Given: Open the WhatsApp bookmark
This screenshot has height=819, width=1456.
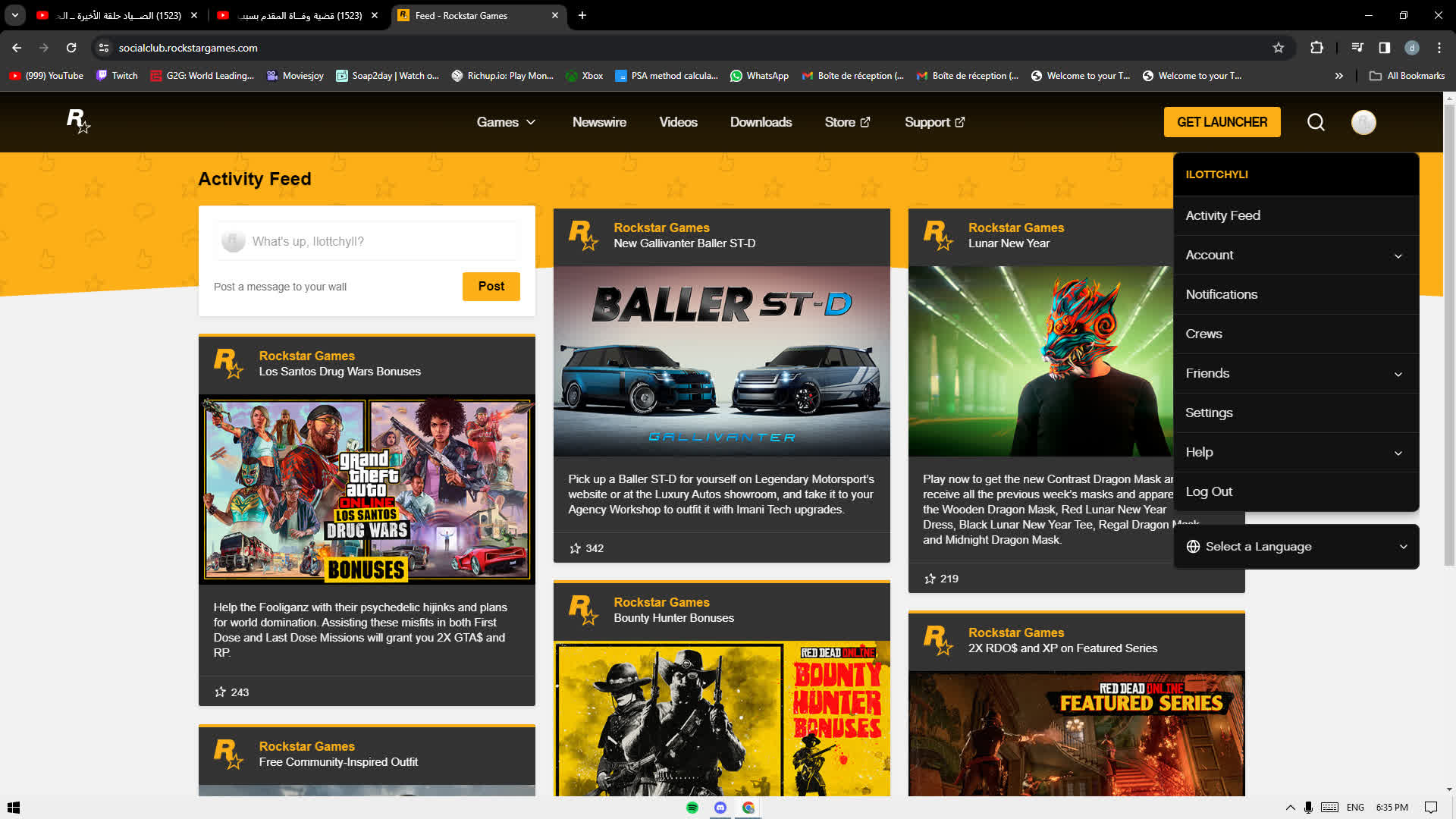Looking at the screenshot, I should 759,76.
